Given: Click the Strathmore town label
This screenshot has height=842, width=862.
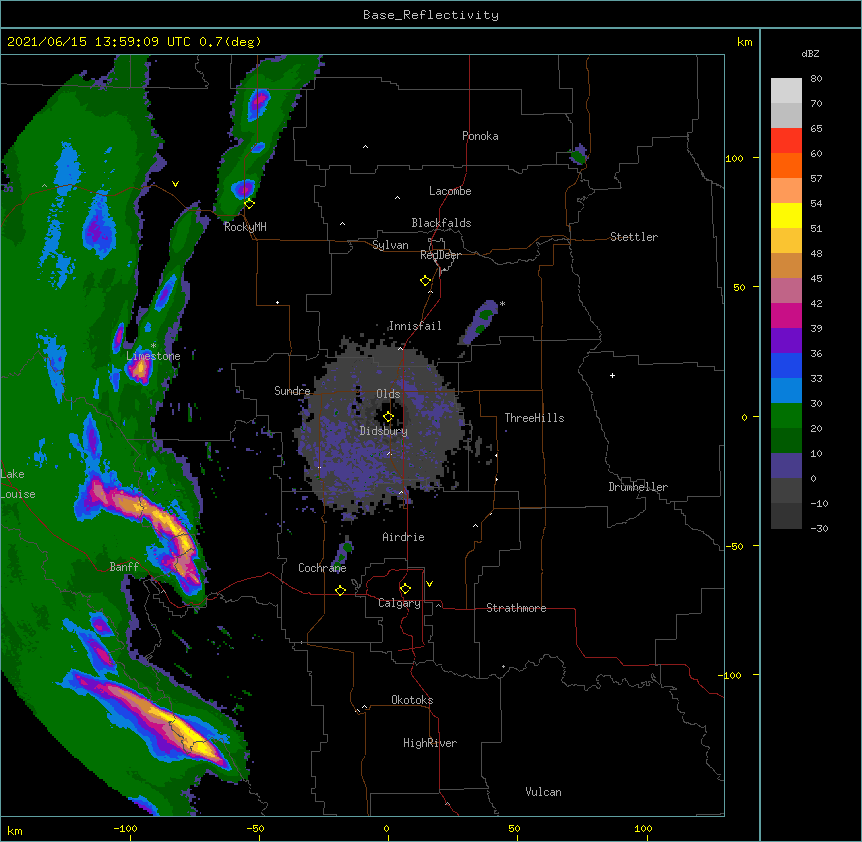Looking at the screenshot, I should (x=516, y=608).
